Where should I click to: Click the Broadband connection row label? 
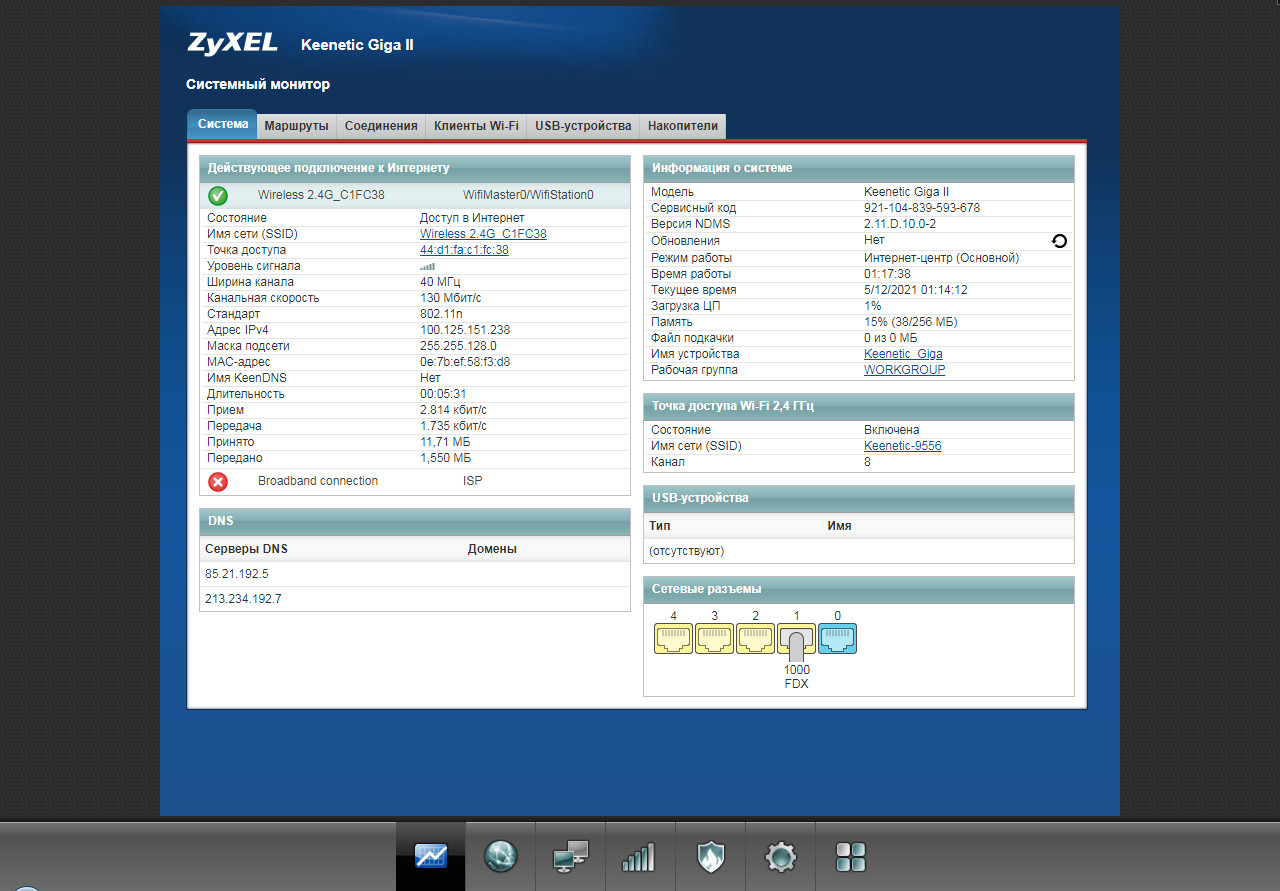pyautogui.click(x=318, y=481)
